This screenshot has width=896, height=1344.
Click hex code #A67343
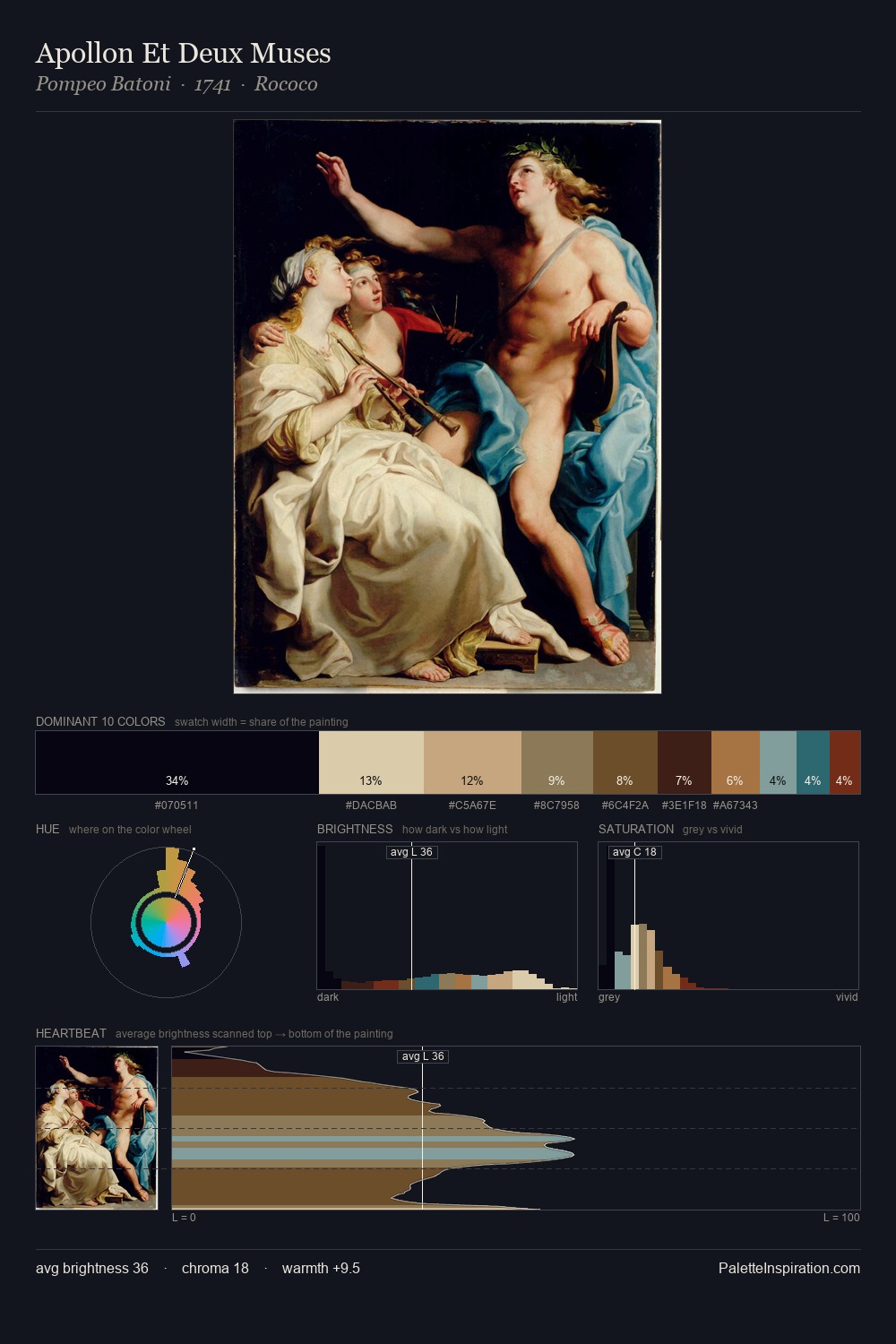(x=736, y=806)
